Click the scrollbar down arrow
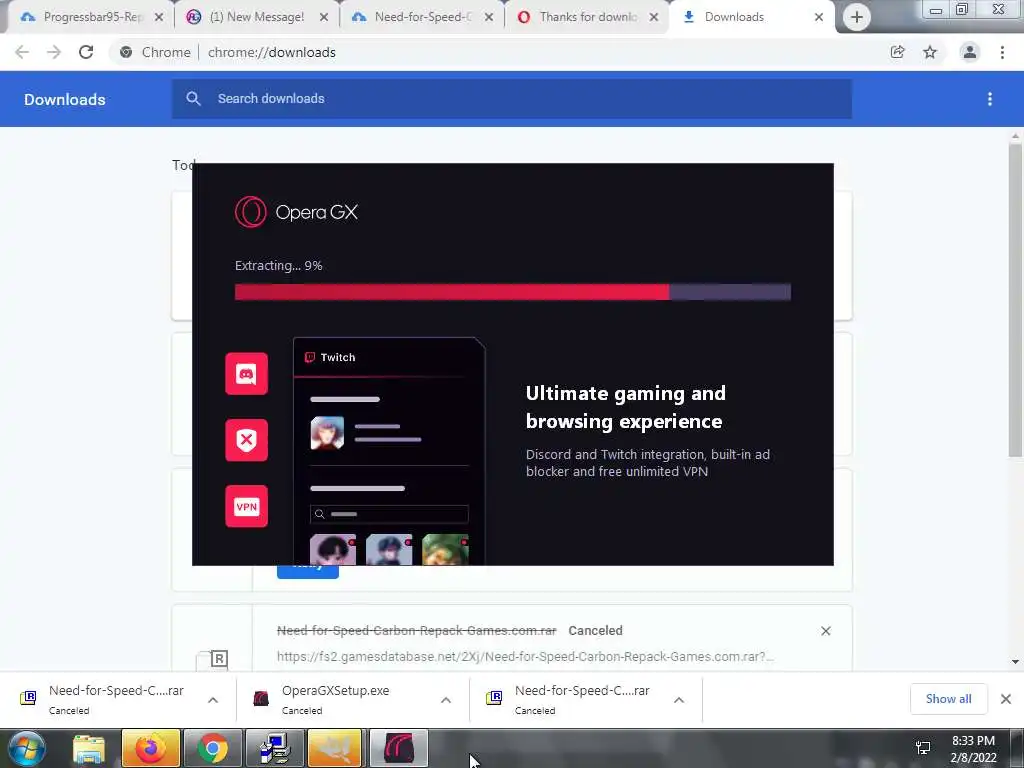 [1015, 662]
